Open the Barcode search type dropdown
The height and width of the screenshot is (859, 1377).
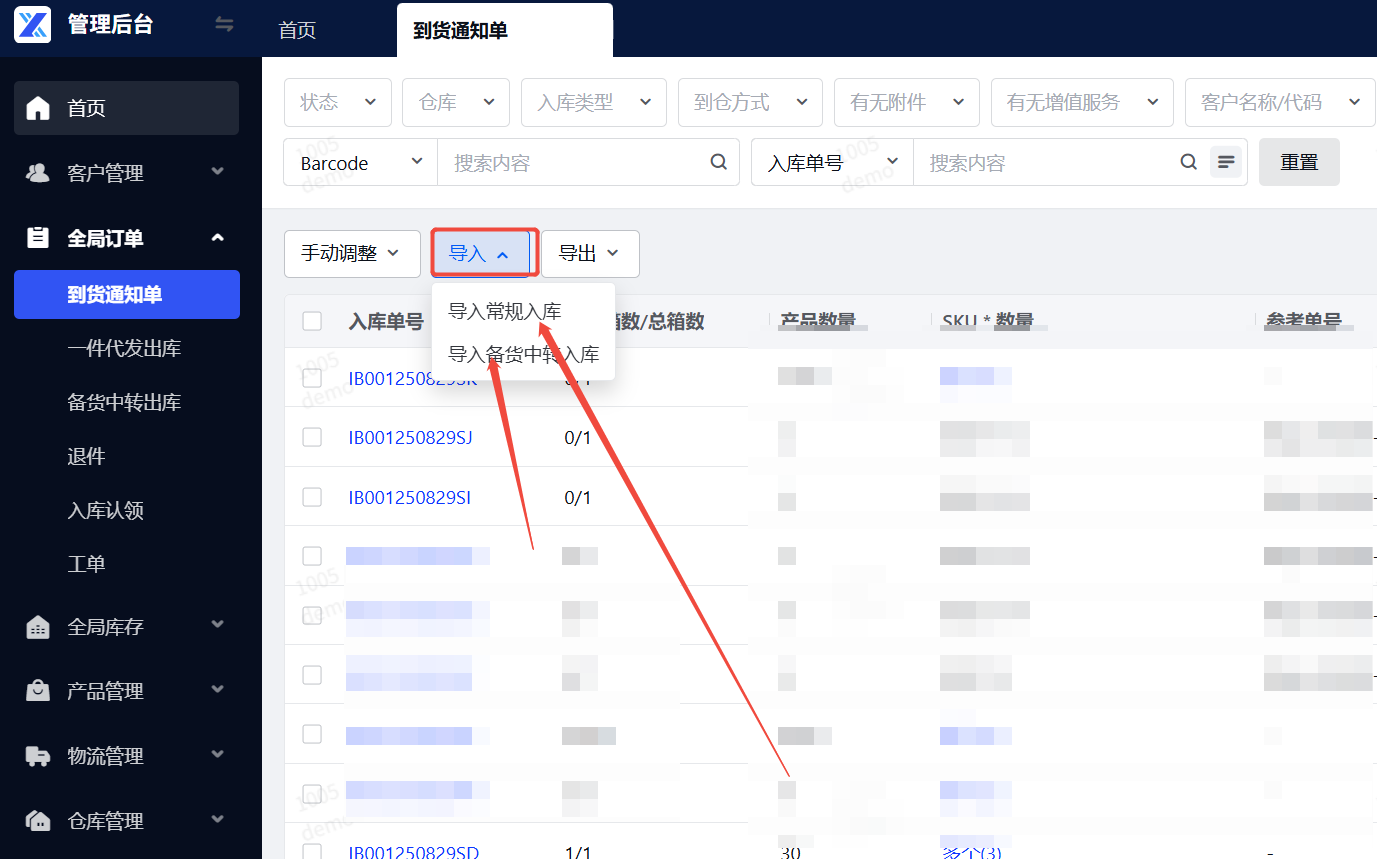coord(361,162)
